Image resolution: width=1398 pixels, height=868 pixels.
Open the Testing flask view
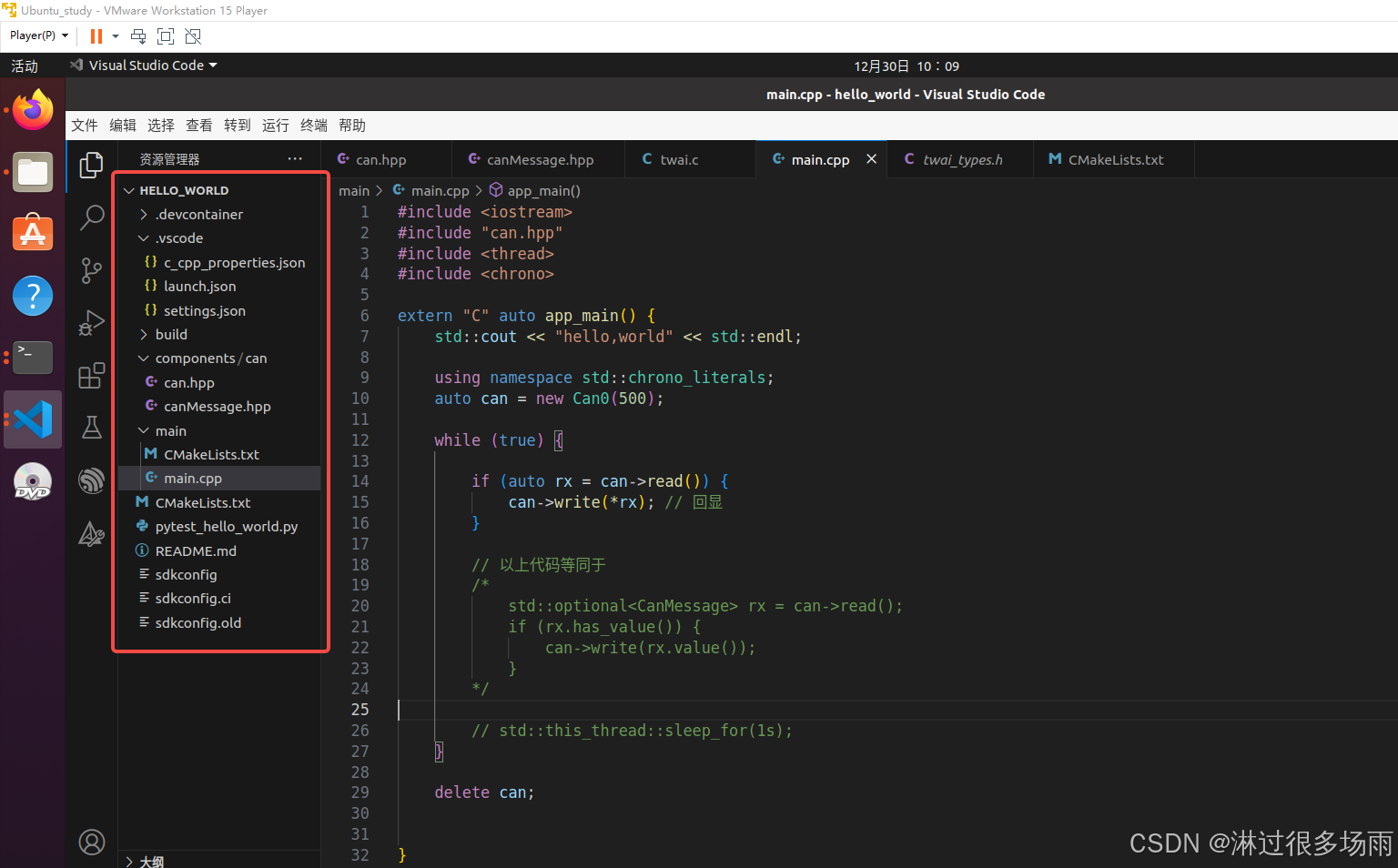[x=92, y=428]
